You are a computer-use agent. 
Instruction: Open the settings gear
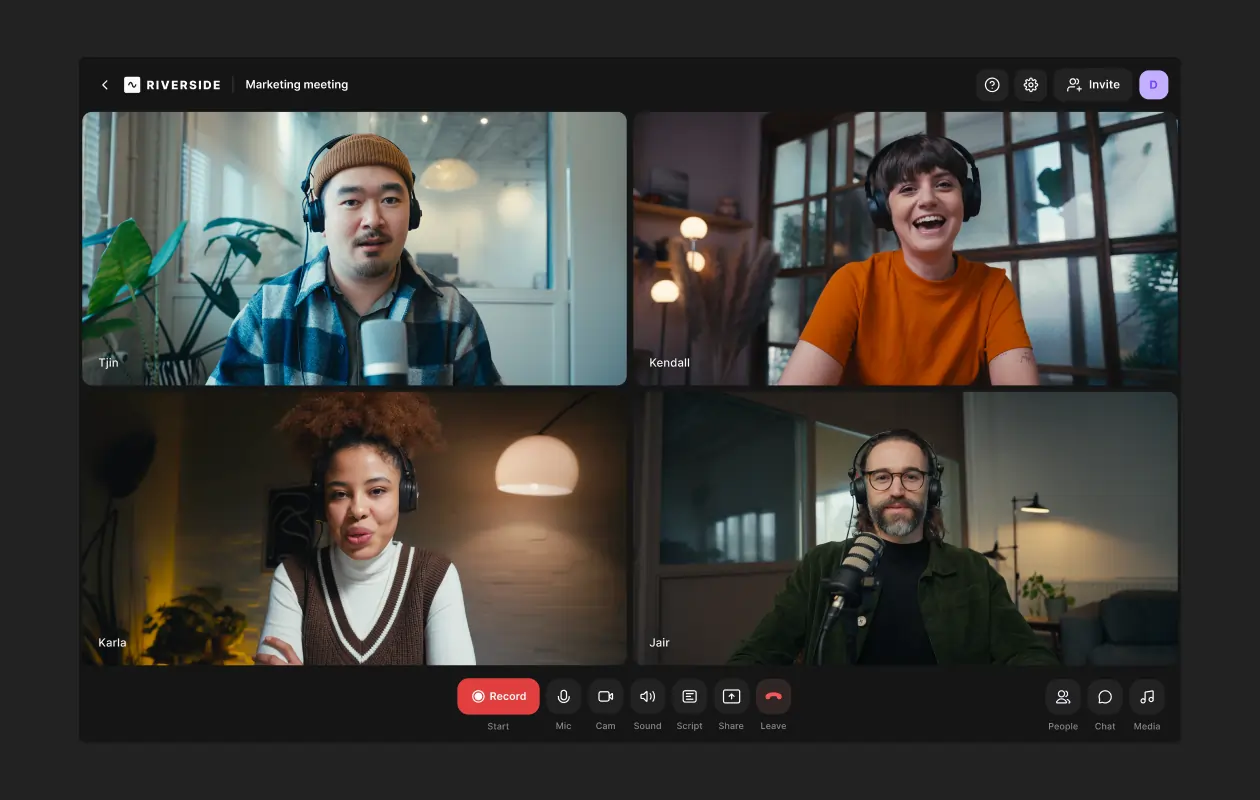[1031, 85]
